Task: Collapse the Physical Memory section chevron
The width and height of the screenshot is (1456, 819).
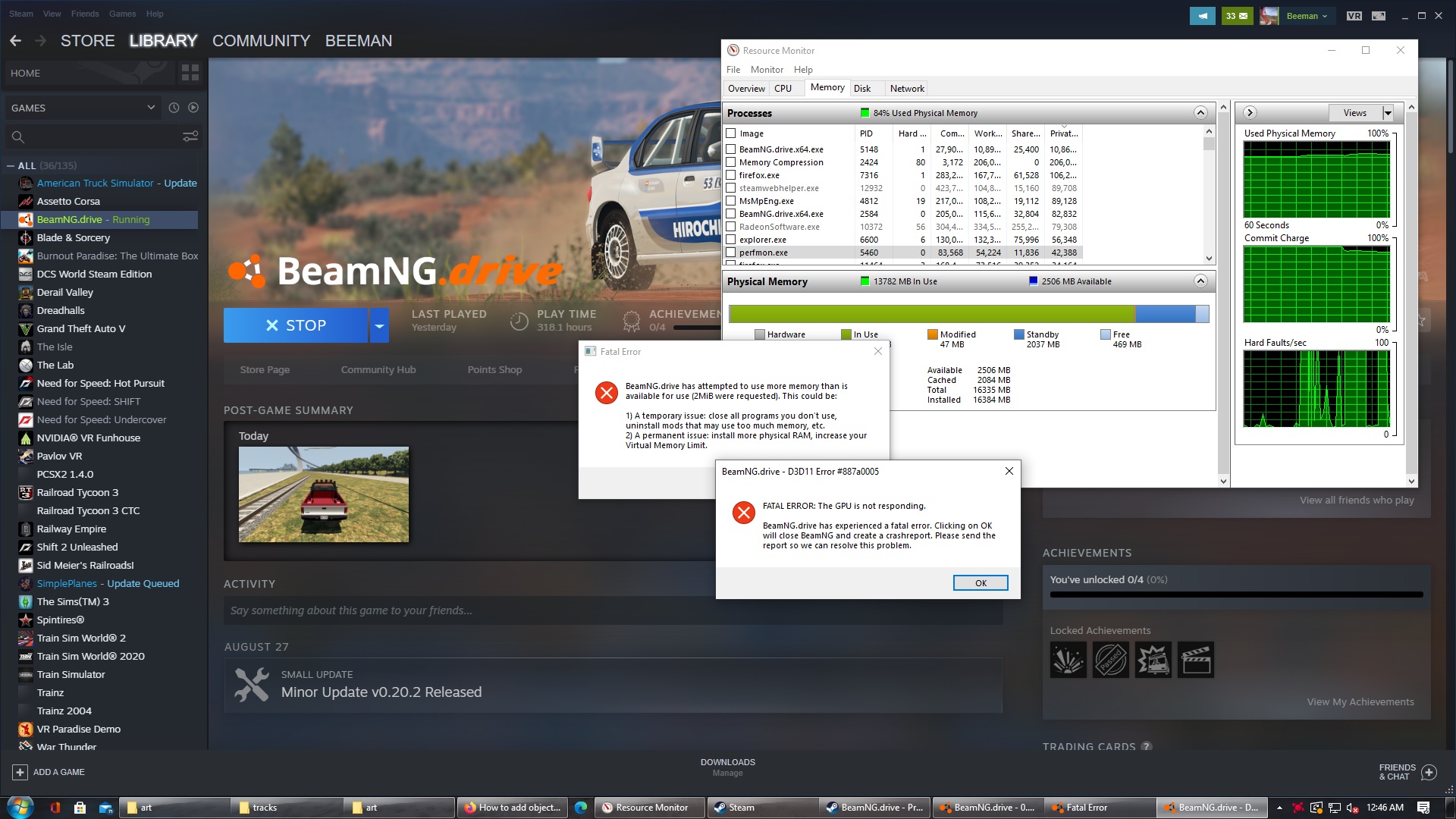Action: pos(1200,281)
